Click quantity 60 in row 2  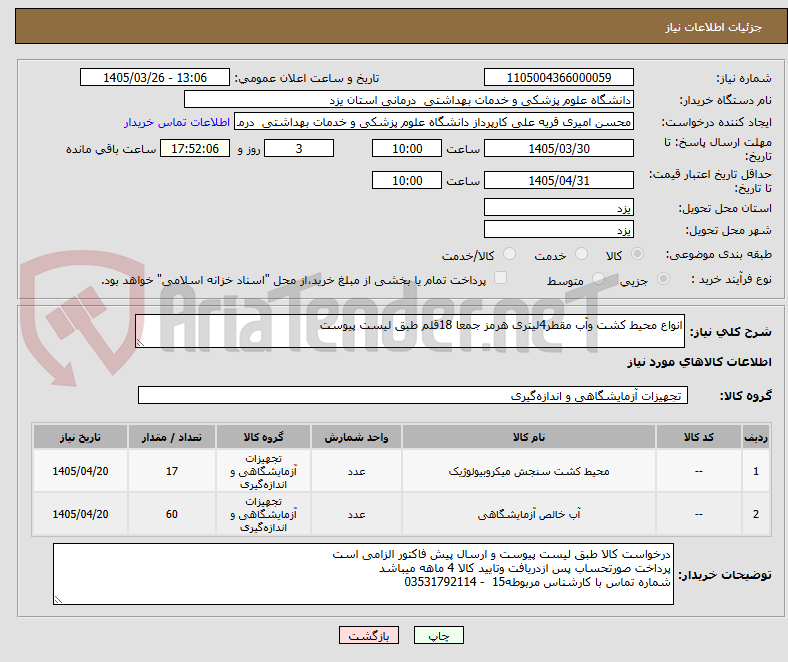172,514
